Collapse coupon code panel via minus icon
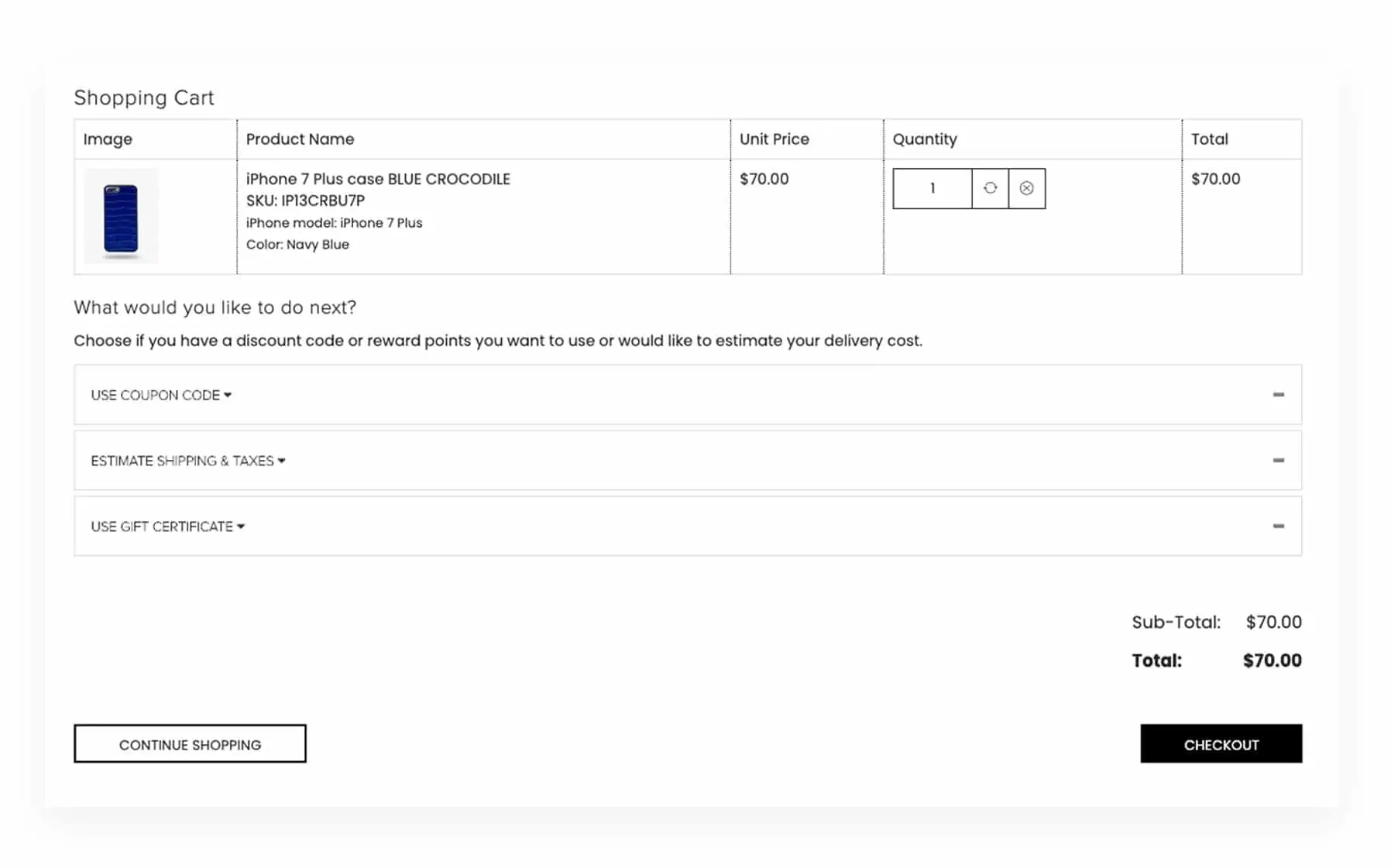This screenshot has width=1391, height=868. 1278,395
